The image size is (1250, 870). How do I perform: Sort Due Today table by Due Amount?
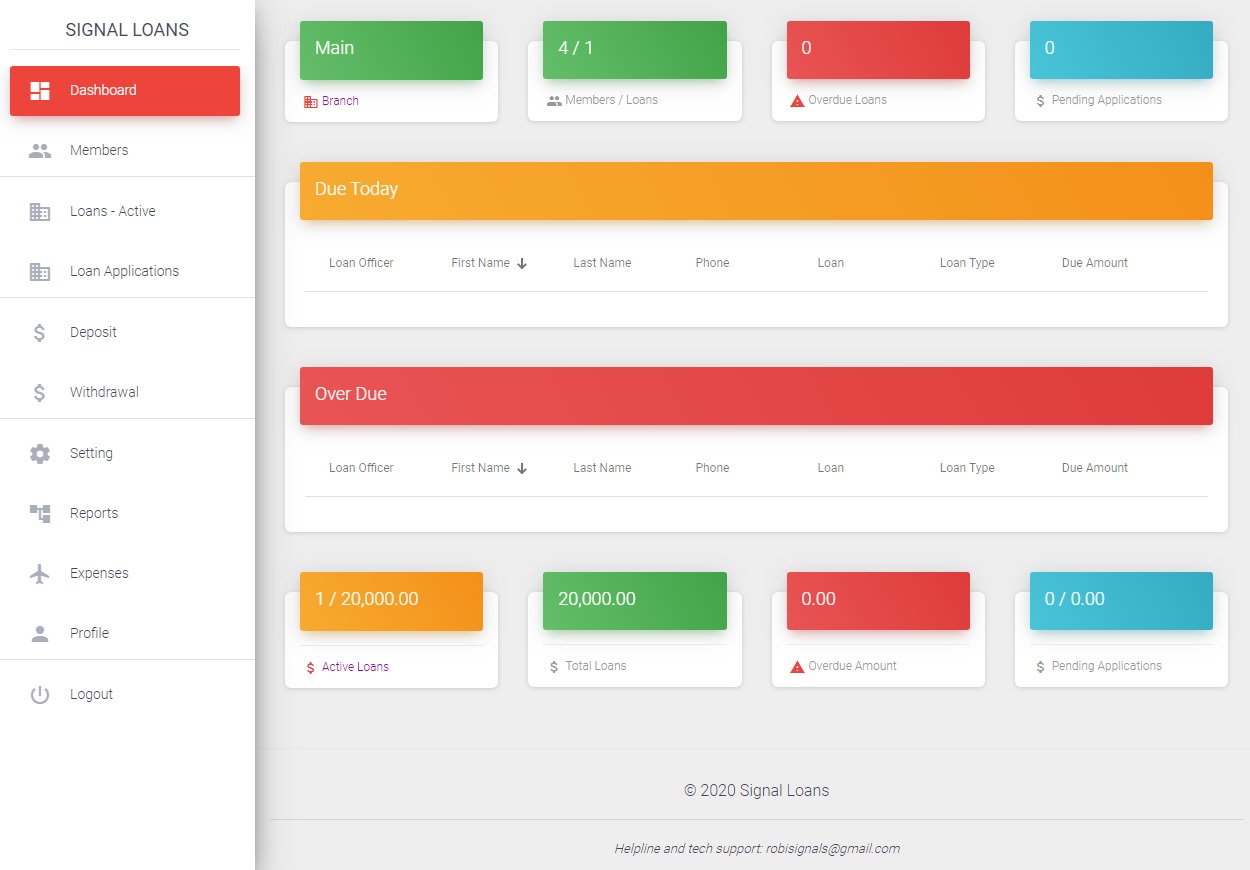(1094, 263)
